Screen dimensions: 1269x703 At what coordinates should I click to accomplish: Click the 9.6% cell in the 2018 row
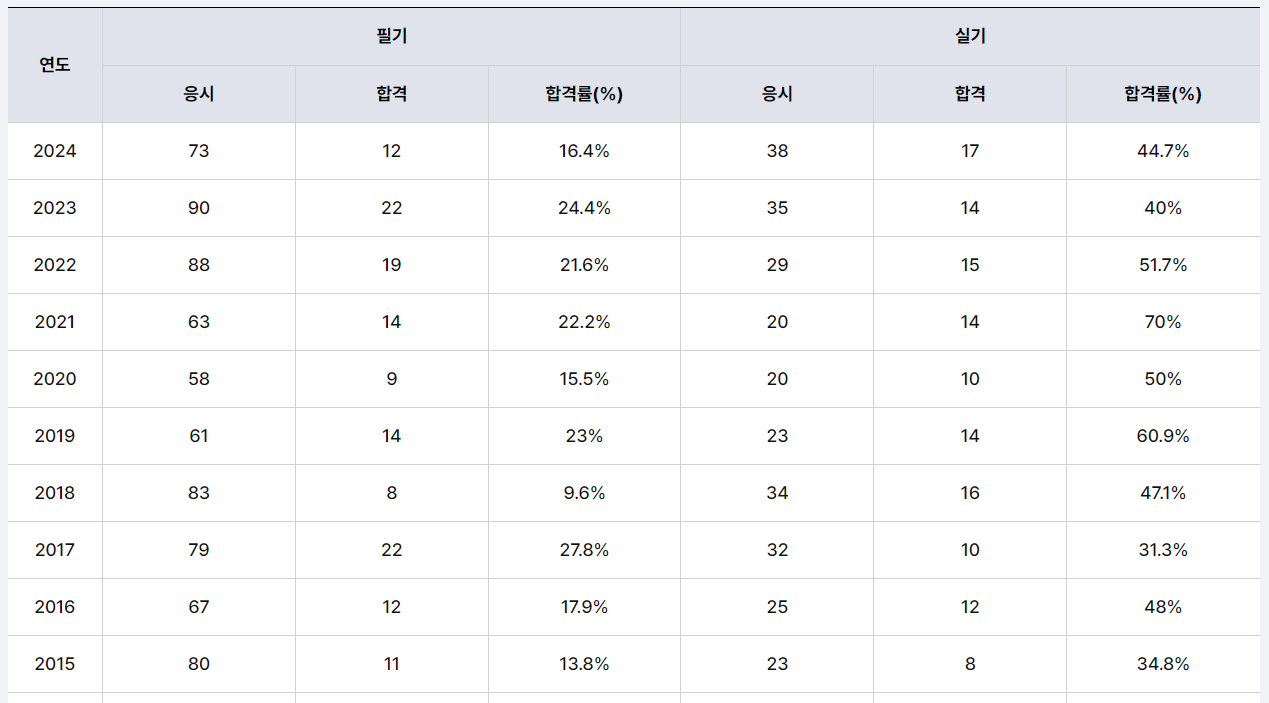584,493
